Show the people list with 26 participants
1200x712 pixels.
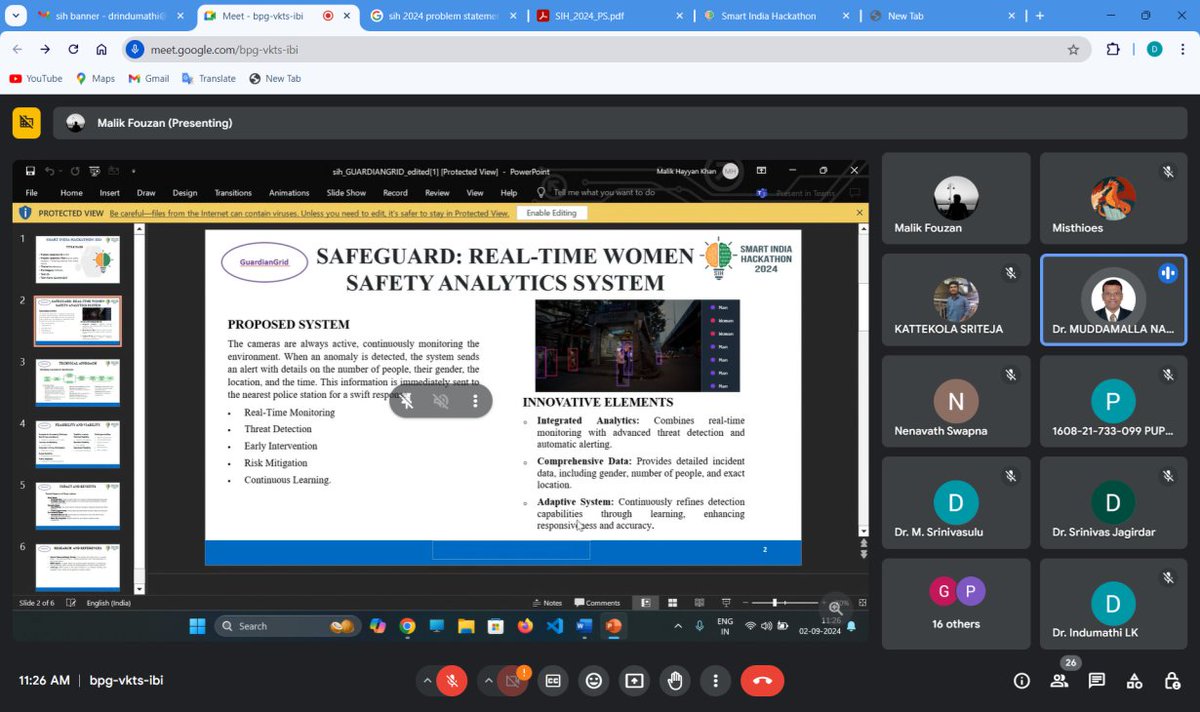1059,681
